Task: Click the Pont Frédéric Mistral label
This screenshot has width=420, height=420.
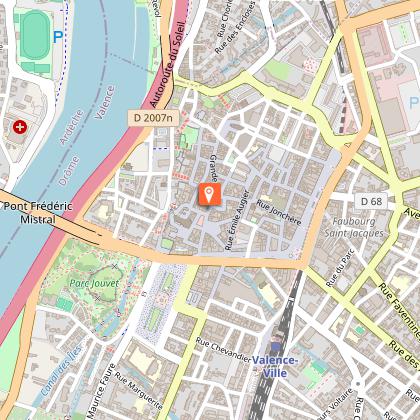Action: (37, 213)
